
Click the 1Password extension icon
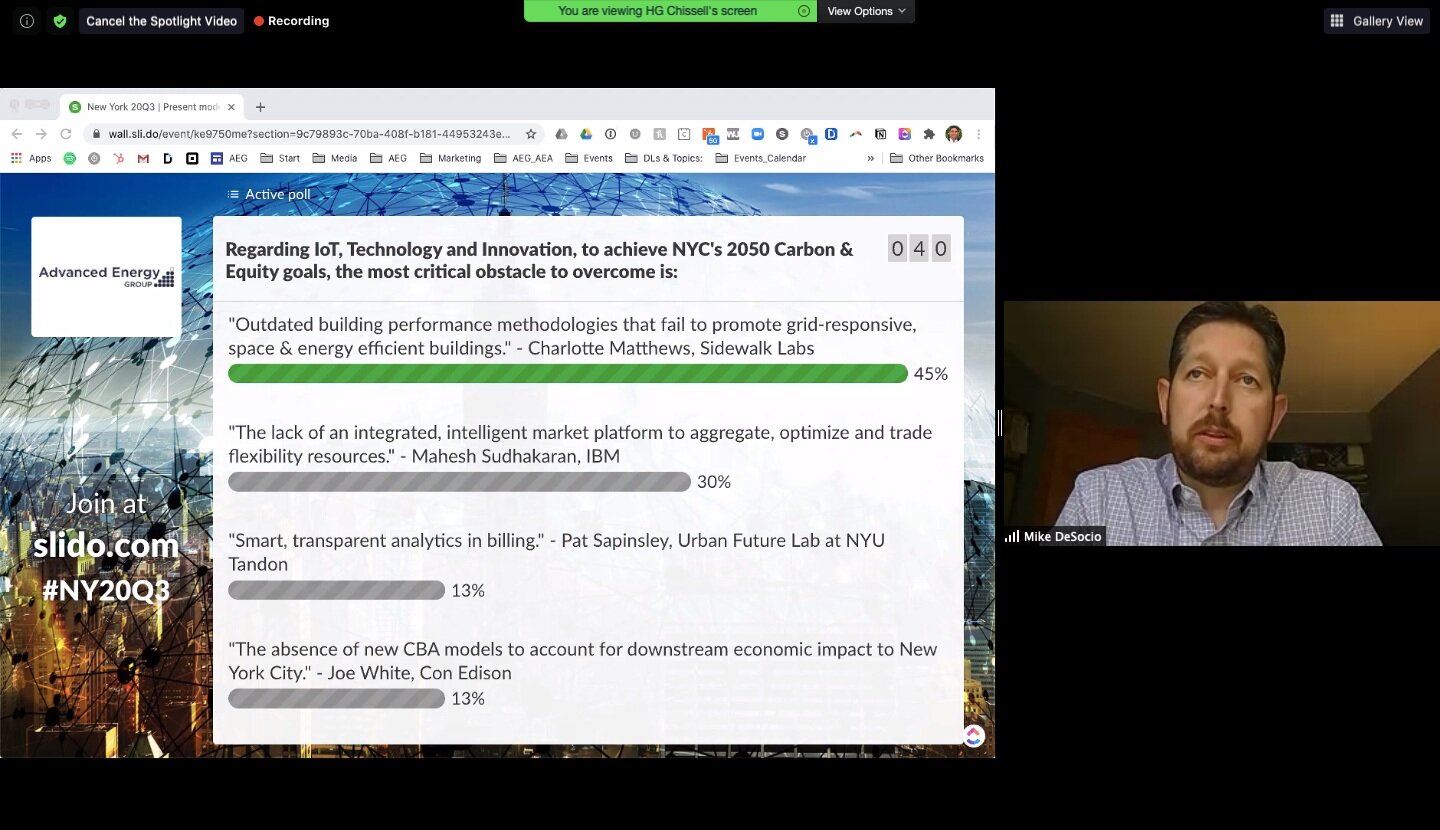[610, 134]
